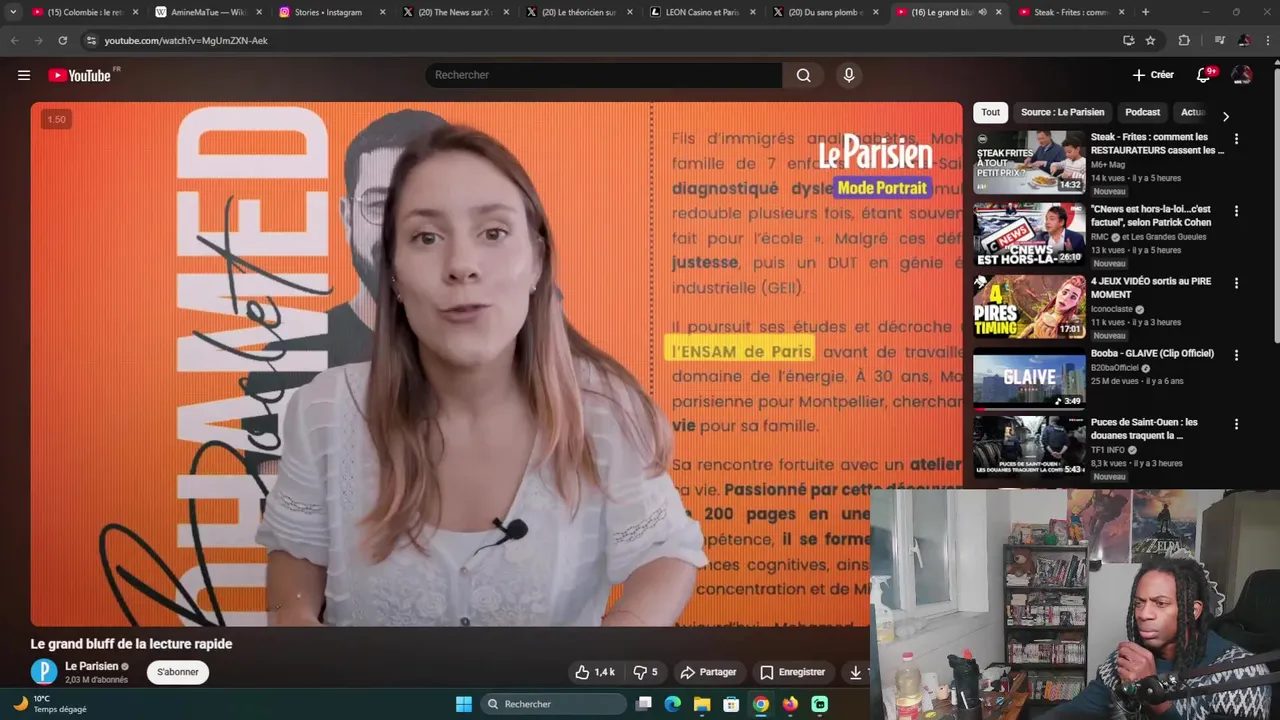Click the YouTube URL address bar
1280x720 pixels.
(186, 40)
